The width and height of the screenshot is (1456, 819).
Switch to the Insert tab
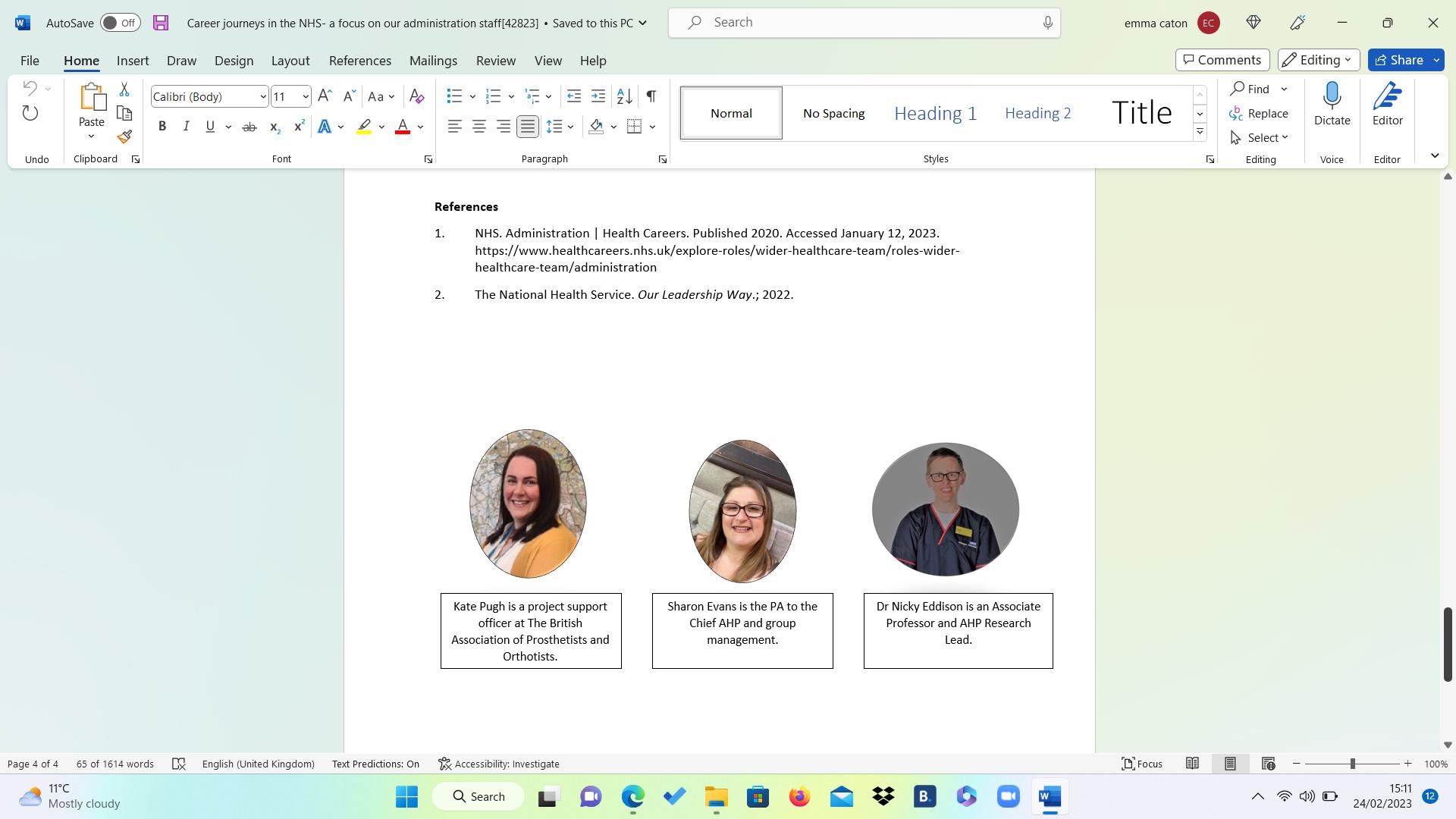coord(133,61)
